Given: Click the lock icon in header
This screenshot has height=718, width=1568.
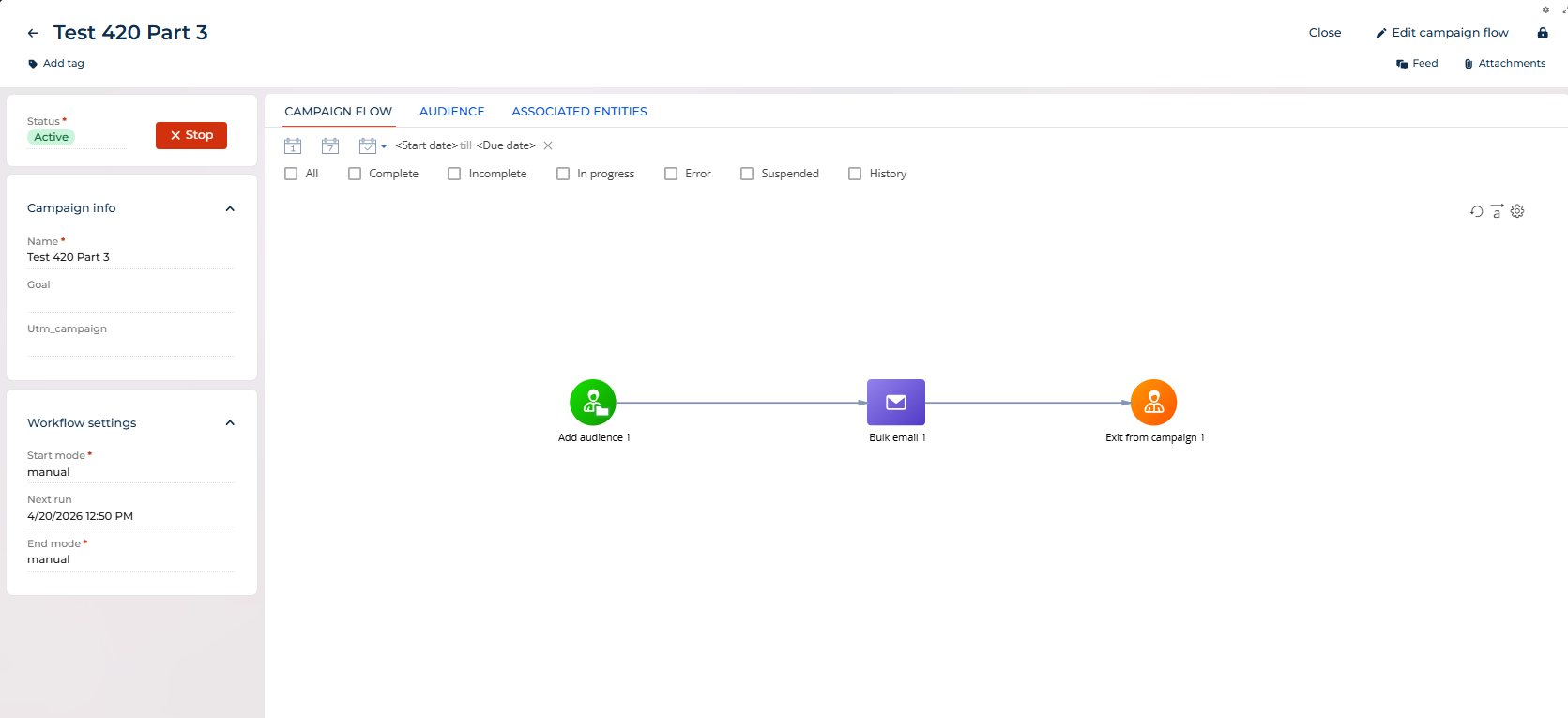Looking at the screenshot, I should tap(1543, 33).
